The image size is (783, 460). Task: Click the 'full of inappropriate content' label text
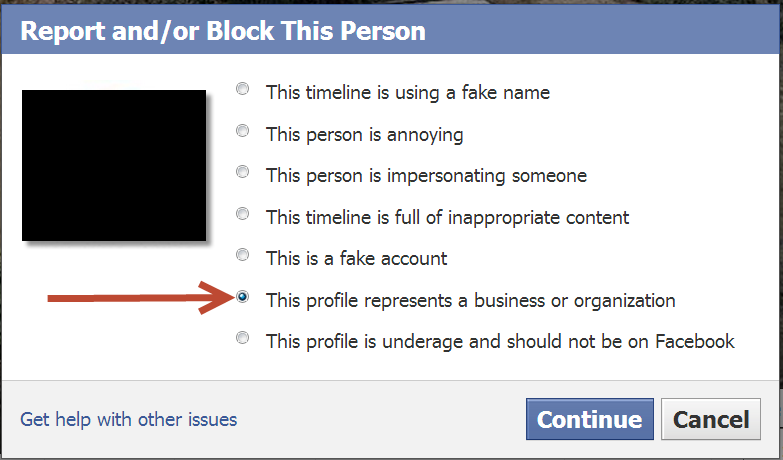click(x=447, y=217)
